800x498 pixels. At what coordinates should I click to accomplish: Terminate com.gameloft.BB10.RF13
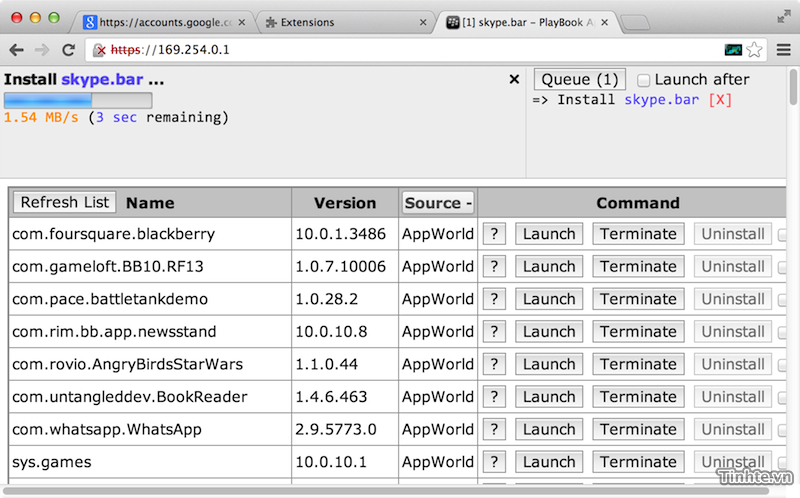638,266
